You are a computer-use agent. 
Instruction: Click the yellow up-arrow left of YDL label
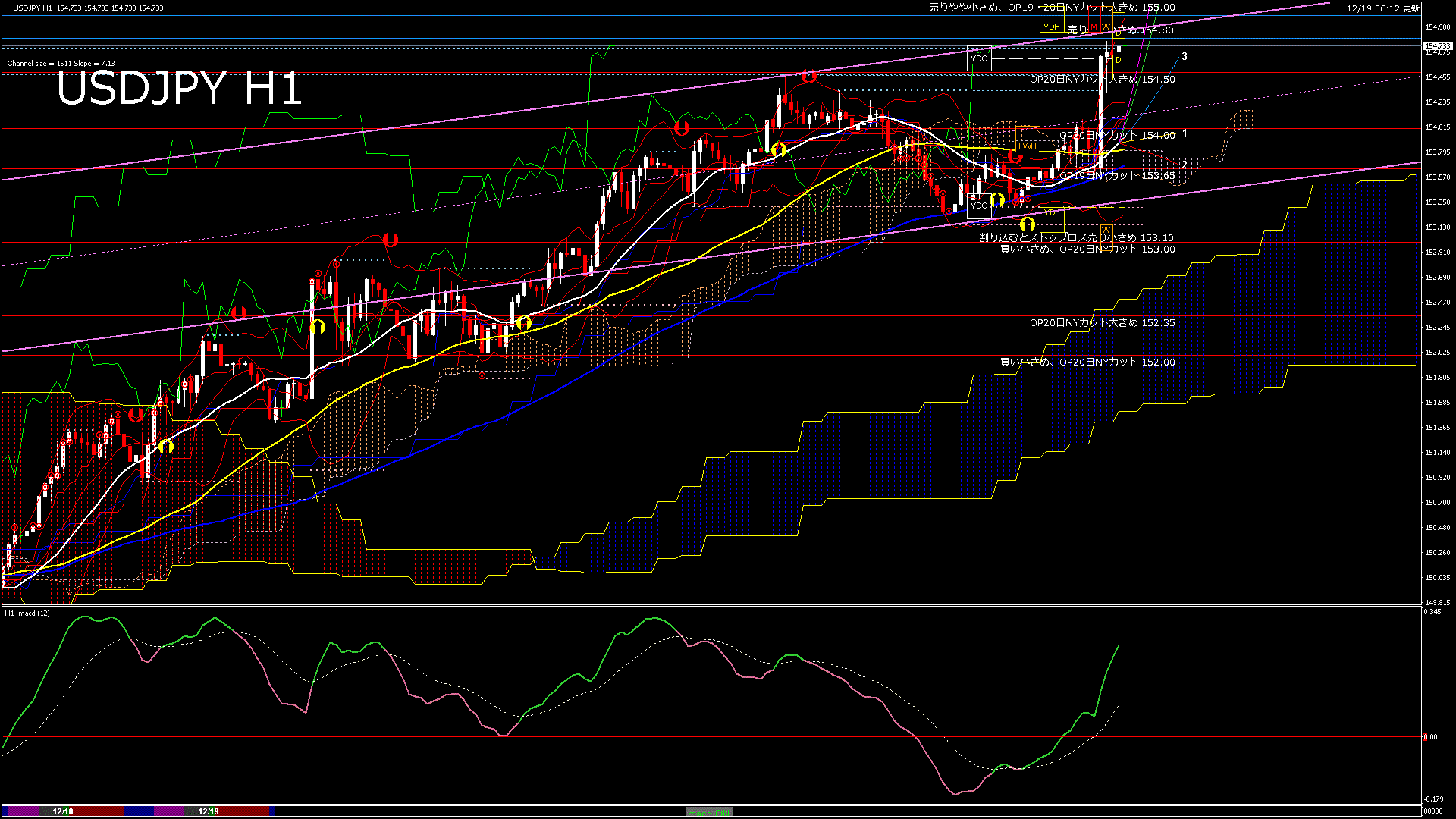click(x=1028, y=224)
